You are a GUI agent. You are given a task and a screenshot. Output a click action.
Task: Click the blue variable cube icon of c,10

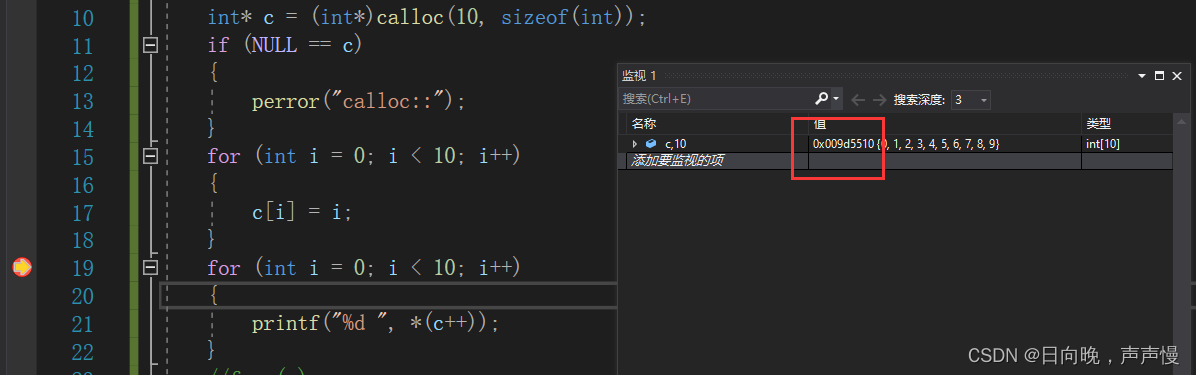(x=651, y=143)
